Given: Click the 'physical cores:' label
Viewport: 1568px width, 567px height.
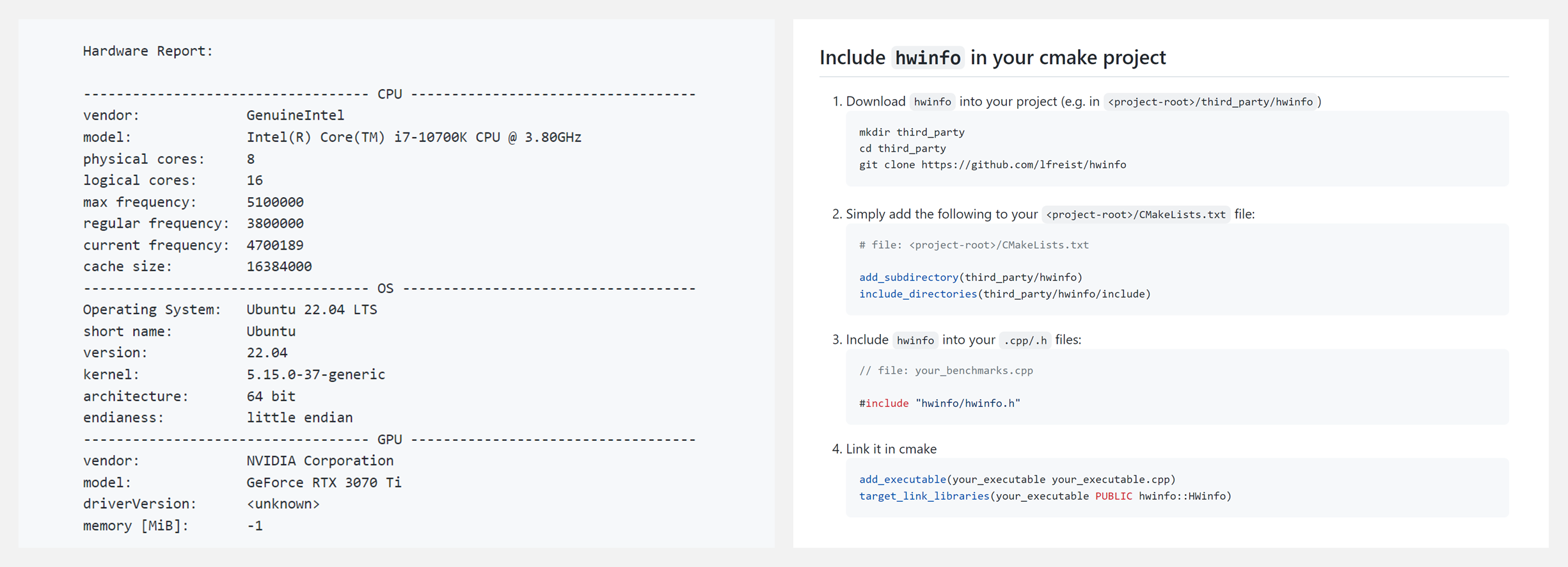Looking at the screenshot, I should point(144,159).
